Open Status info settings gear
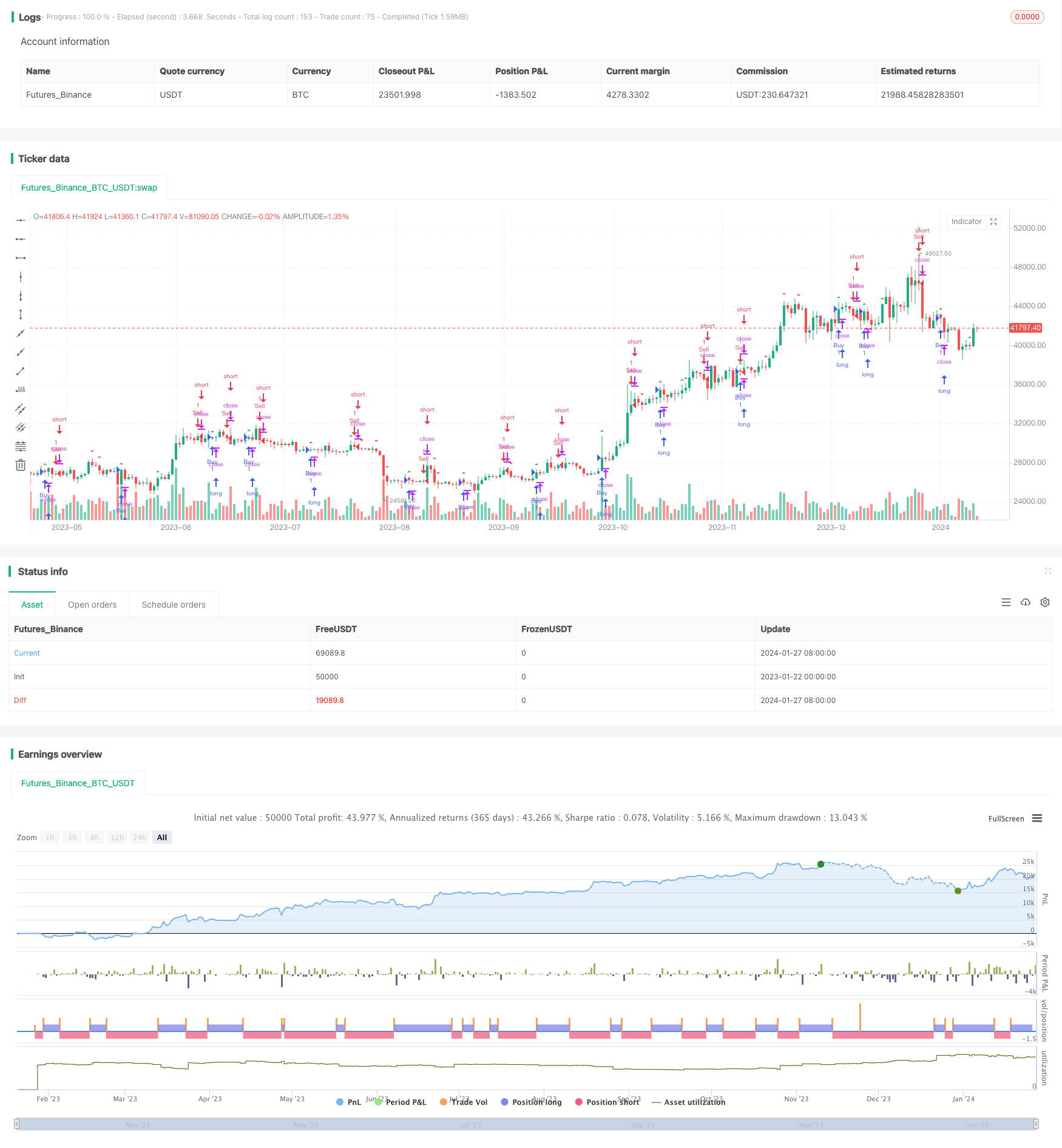Viewport: 1062px width, 1148px height. coord(1045,602)
